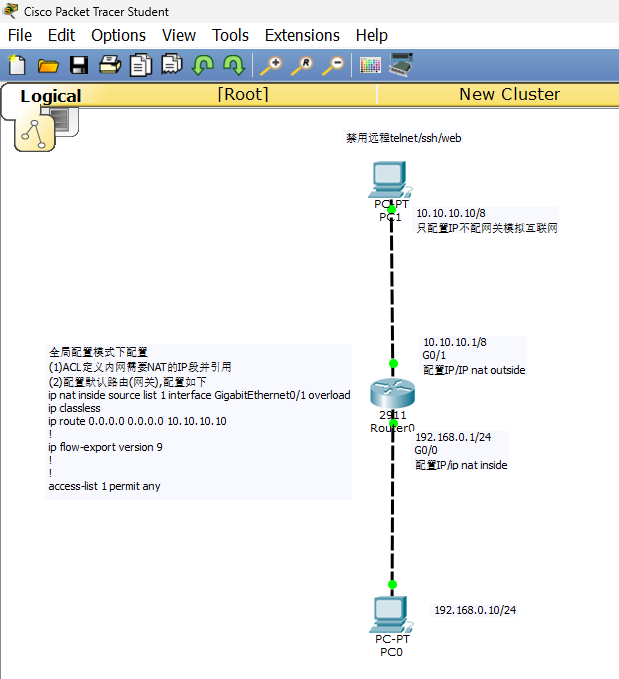Open the Help menu

(372, 36)
